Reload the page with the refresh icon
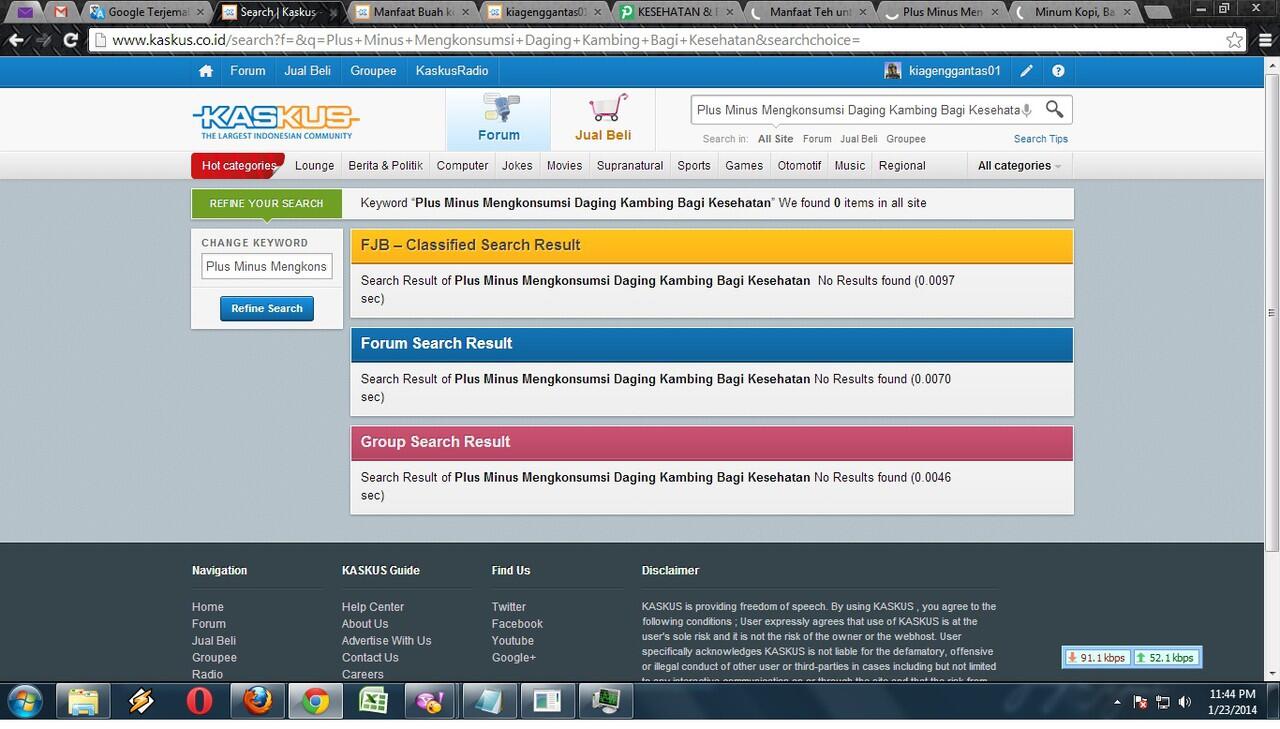Screen dimensions: 1280x729 (70, 41)
